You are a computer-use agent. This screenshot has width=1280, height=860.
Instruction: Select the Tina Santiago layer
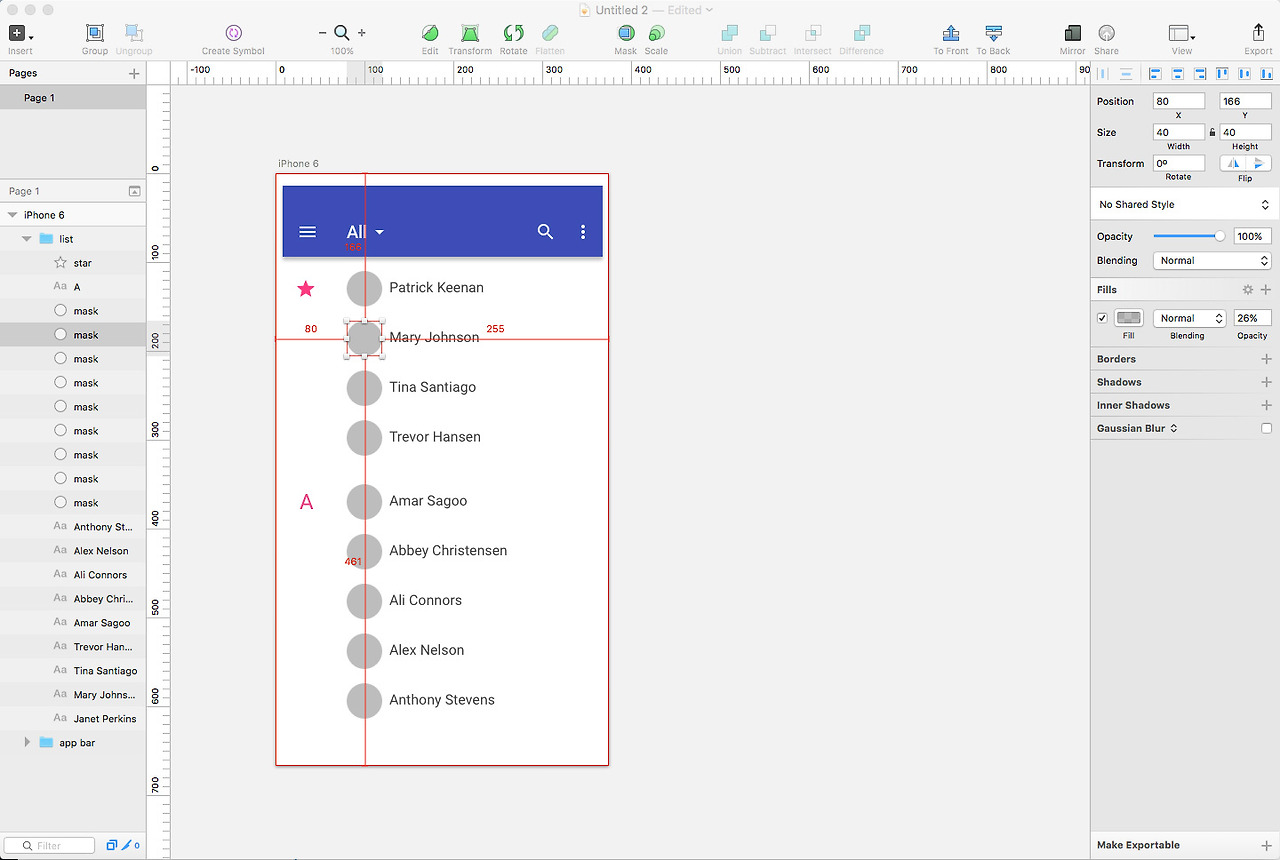point(73,671)
